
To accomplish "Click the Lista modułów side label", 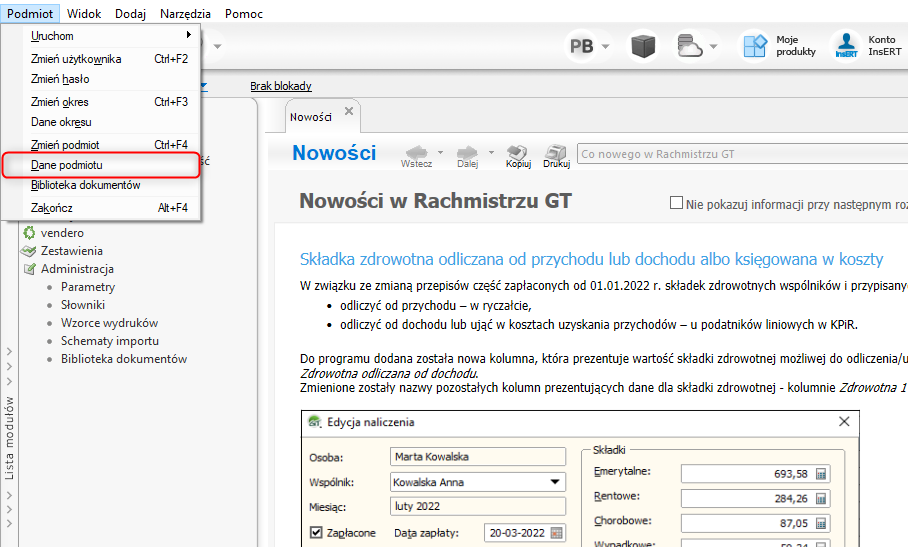I will click(9, 438).
